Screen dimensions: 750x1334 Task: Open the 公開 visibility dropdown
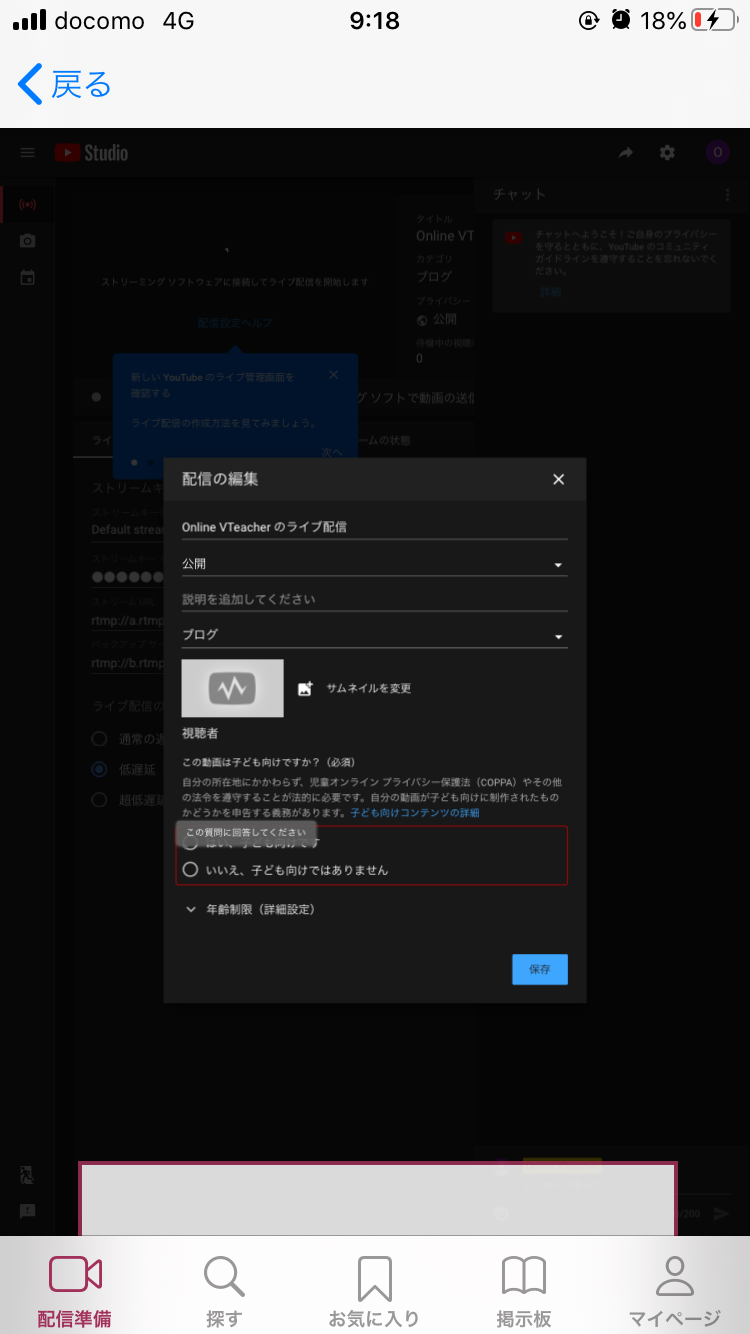[374, 564]
